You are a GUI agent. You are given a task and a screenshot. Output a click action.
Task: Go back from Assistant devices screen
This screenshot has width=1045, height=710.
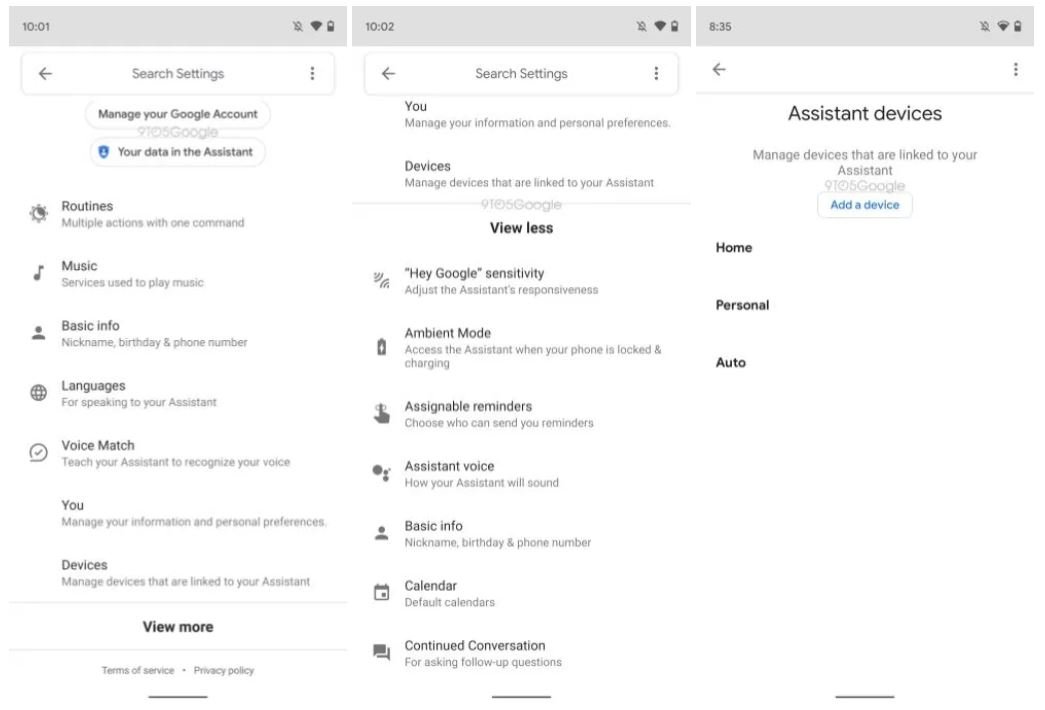coord(719,70)
